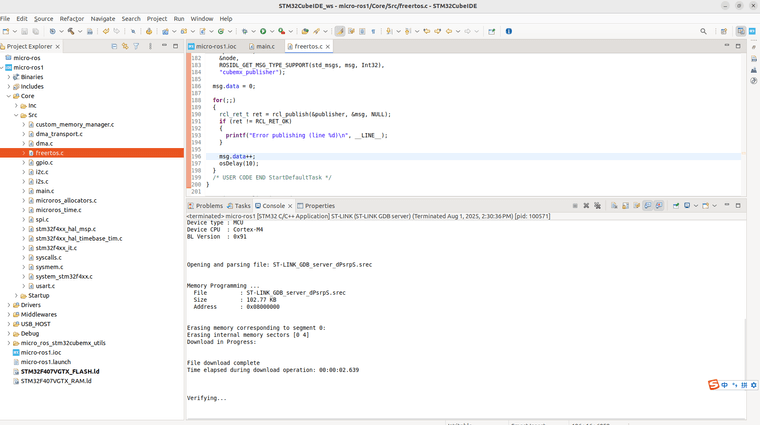Click the Collapse All icon in Project Explorer
The width and height of the screenshot is (760, 425).
[114, 47]
